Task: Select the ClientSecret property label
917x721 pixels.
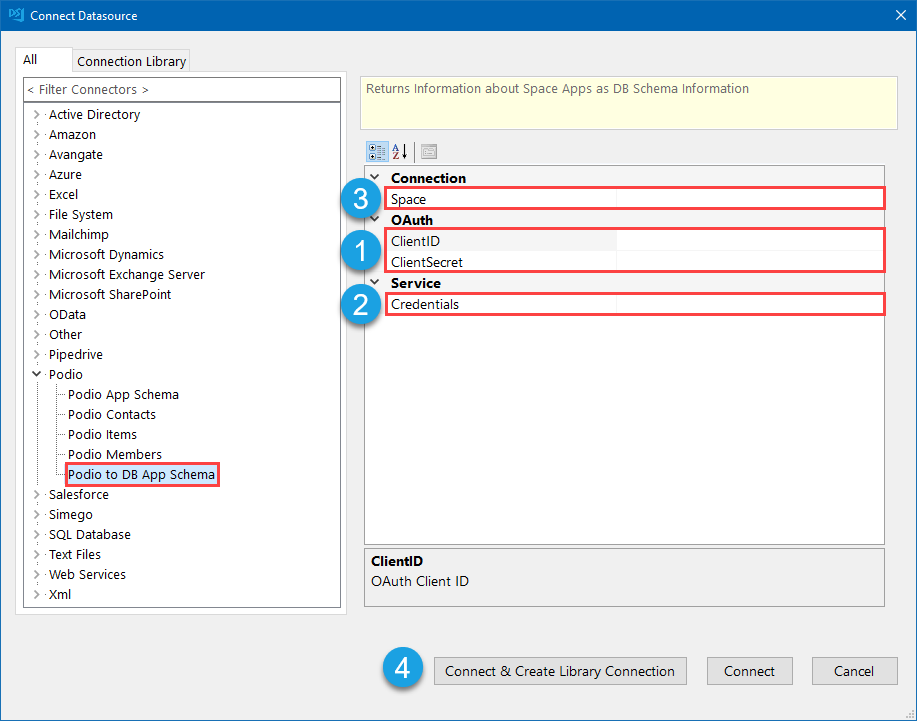Action: [427, 262]
